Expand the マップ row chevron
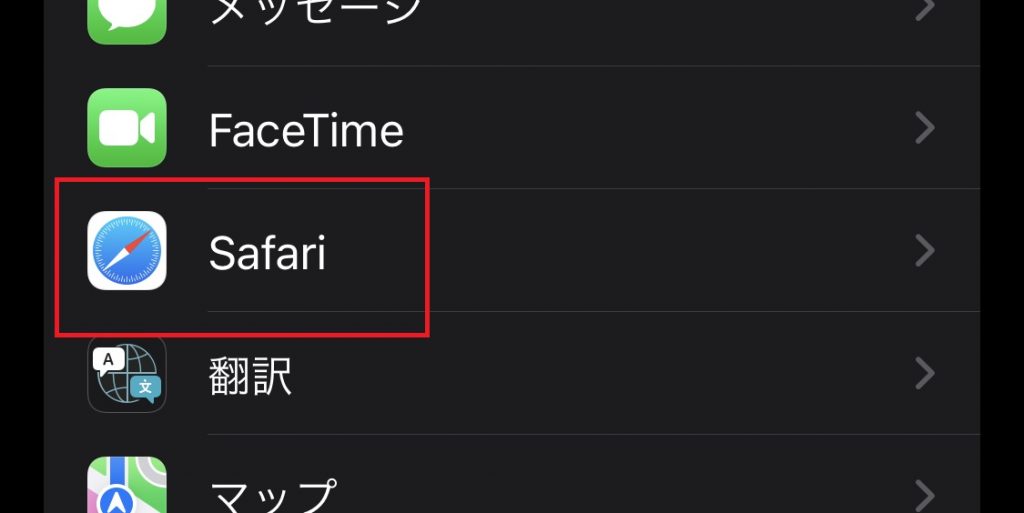The width and height of the screenshot is (1024, 513). point(924,496)
